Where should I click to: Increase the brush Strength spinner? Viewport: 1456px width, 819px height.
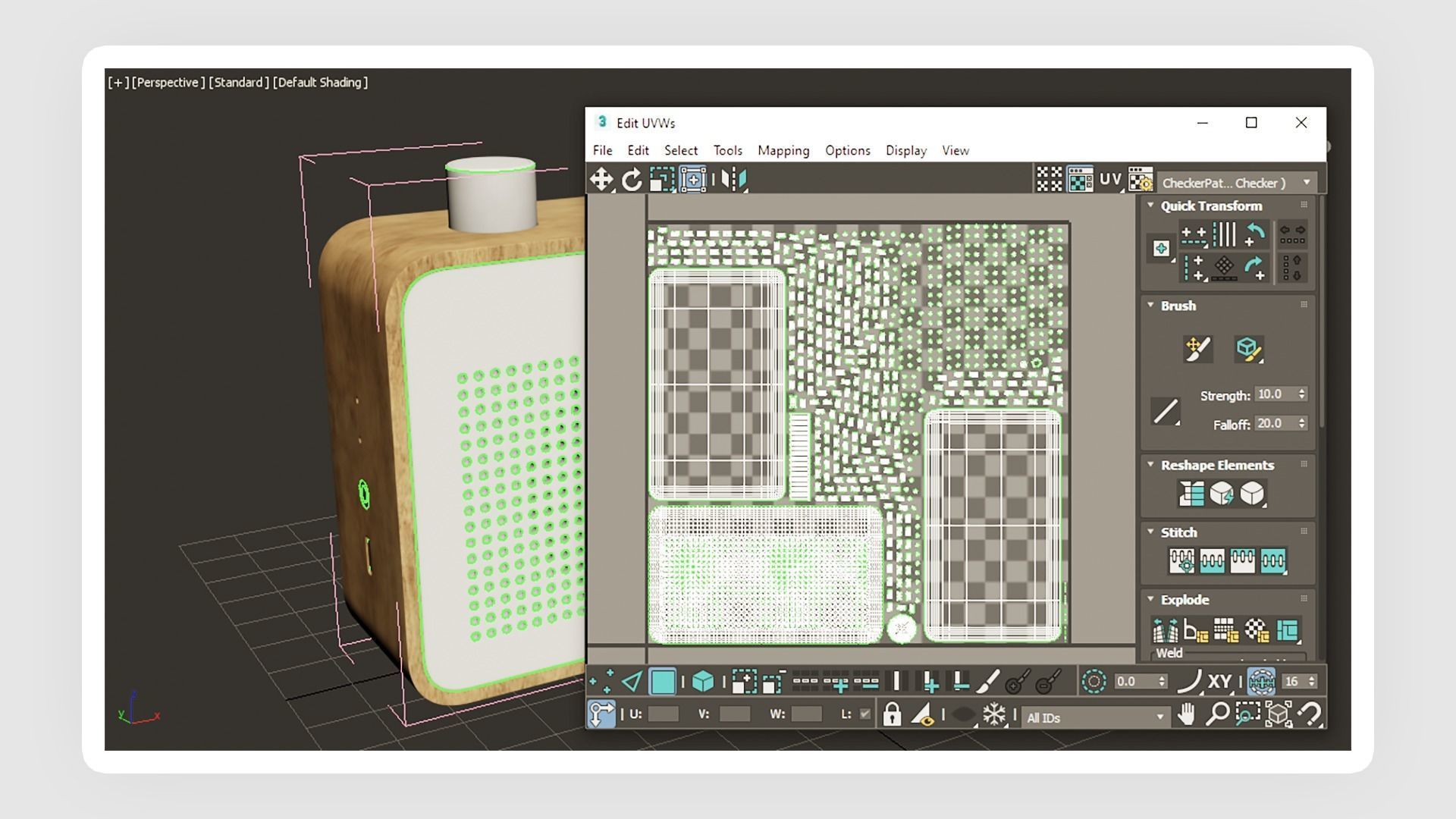click(1302, 391)
